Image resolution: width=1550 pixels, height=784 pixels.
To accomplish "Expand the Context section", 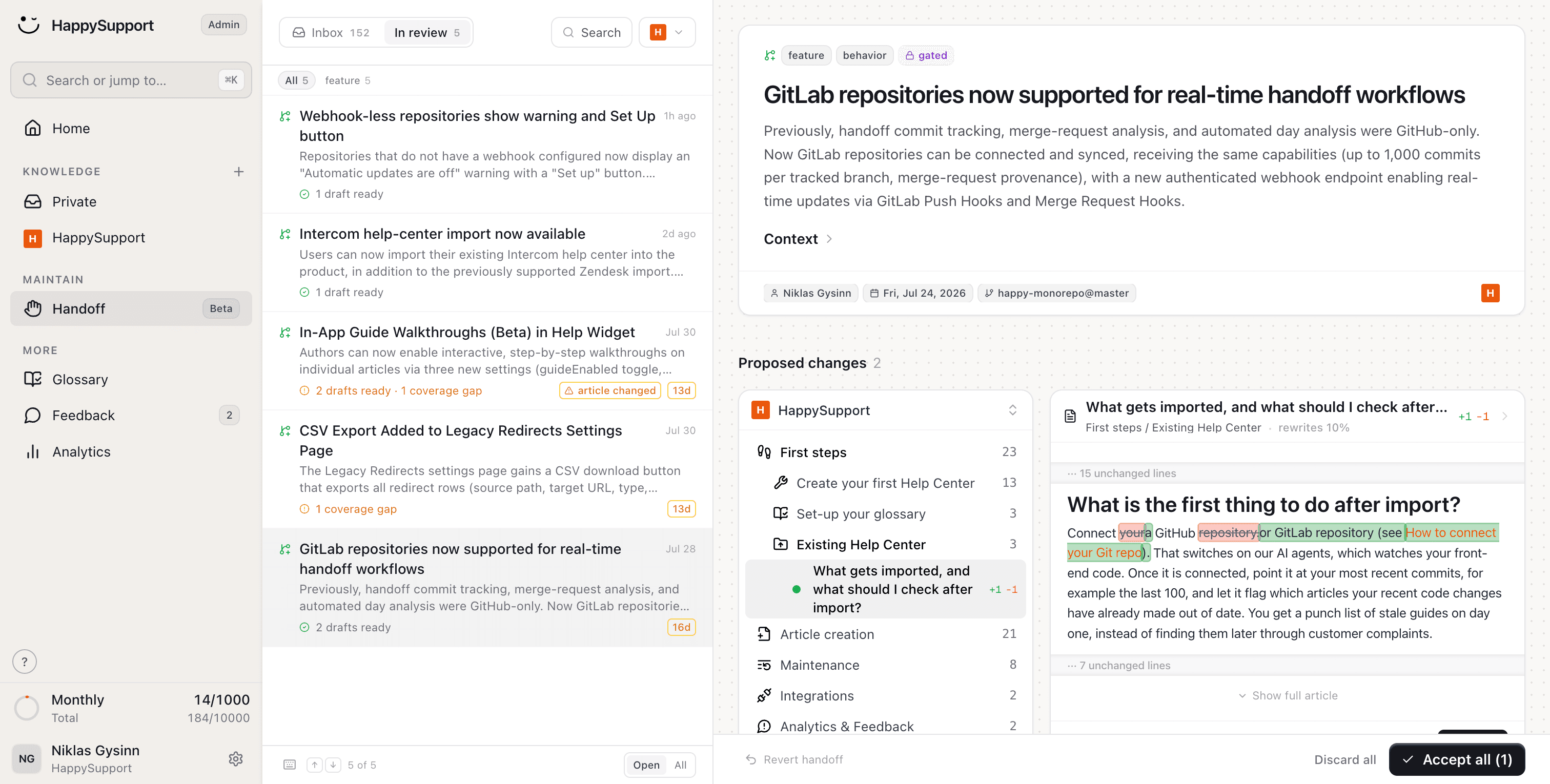I will (x=798, y=239).
